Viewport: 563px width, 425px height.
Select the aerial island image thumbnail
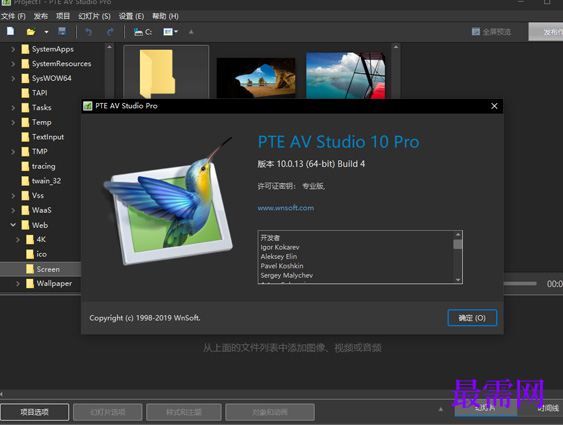[345, 75]
